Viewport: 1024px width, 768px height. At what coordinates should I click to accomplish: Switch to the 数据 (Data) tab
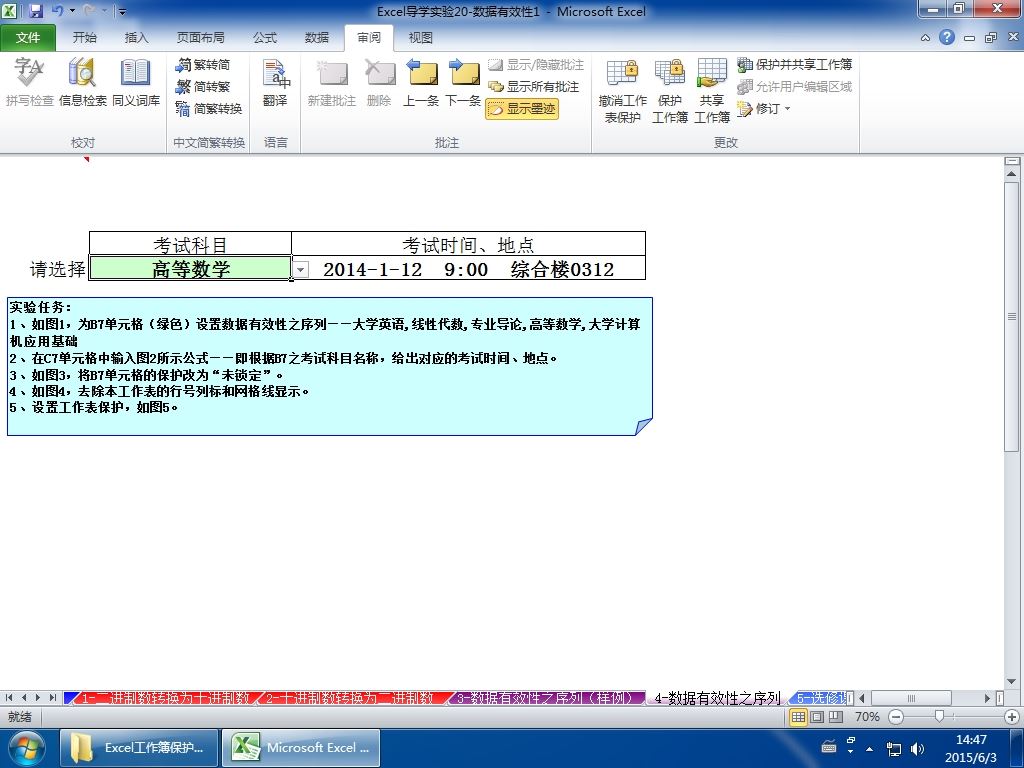pos(317,38)
